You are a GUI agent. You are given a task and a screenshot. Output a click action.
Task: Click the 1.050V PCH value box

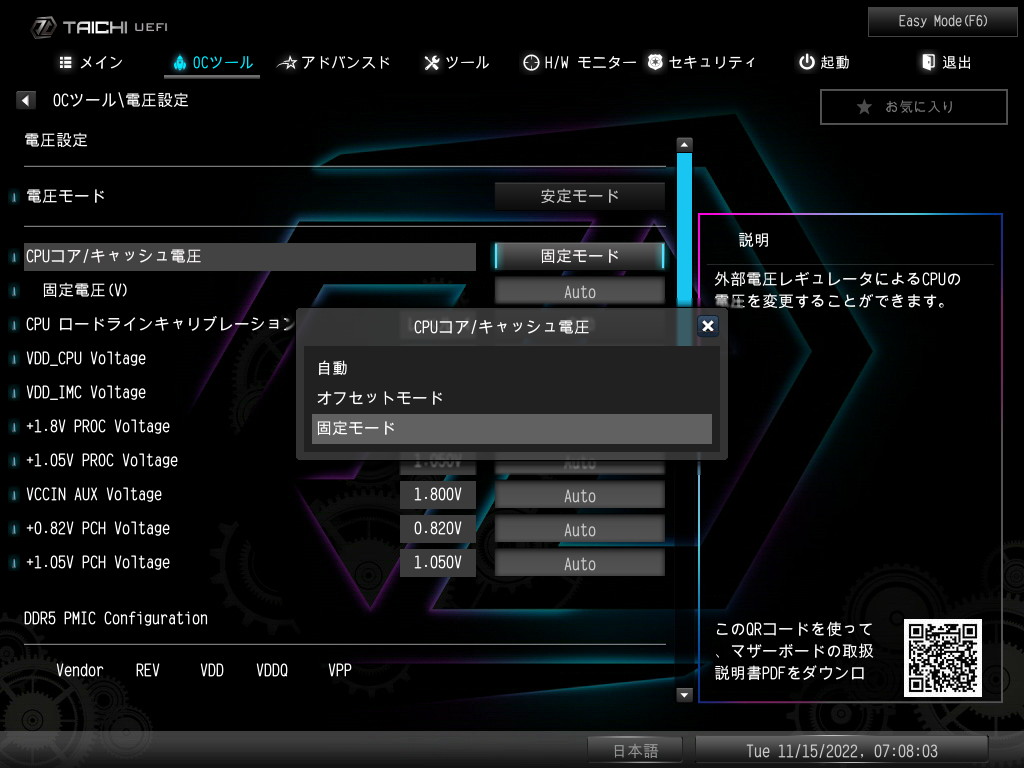438,562
